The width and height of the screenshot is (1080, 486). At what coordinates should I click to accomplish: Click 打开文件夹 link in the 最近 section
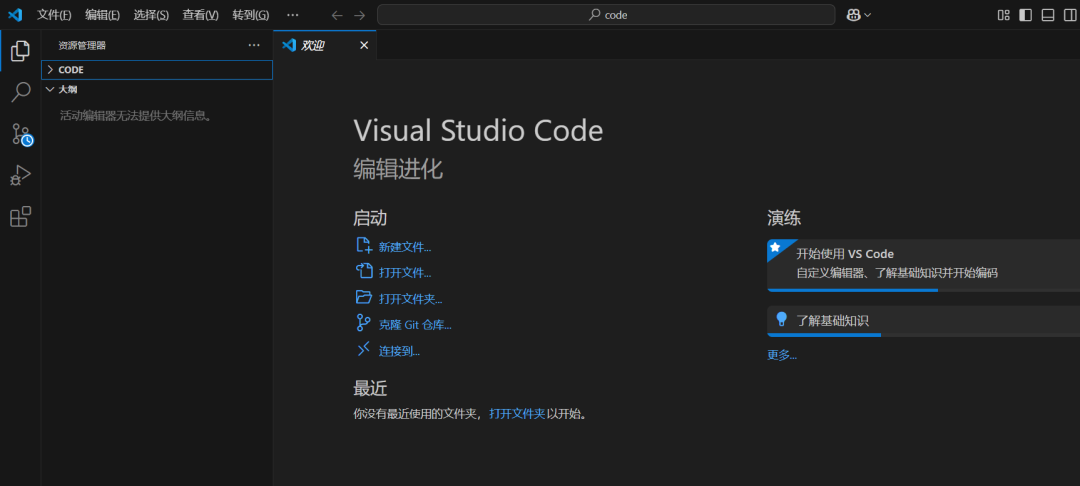click(517, 414)
